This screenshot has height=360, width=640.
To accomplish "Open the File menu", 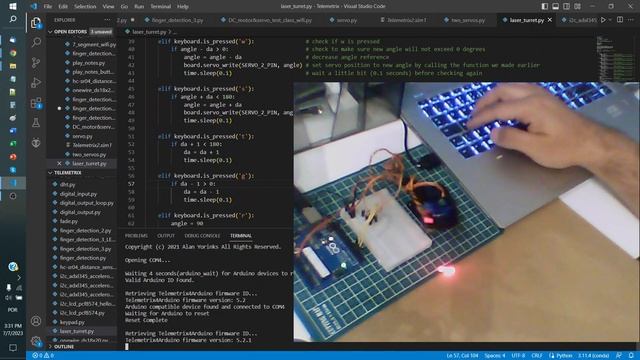I will 48,7.
